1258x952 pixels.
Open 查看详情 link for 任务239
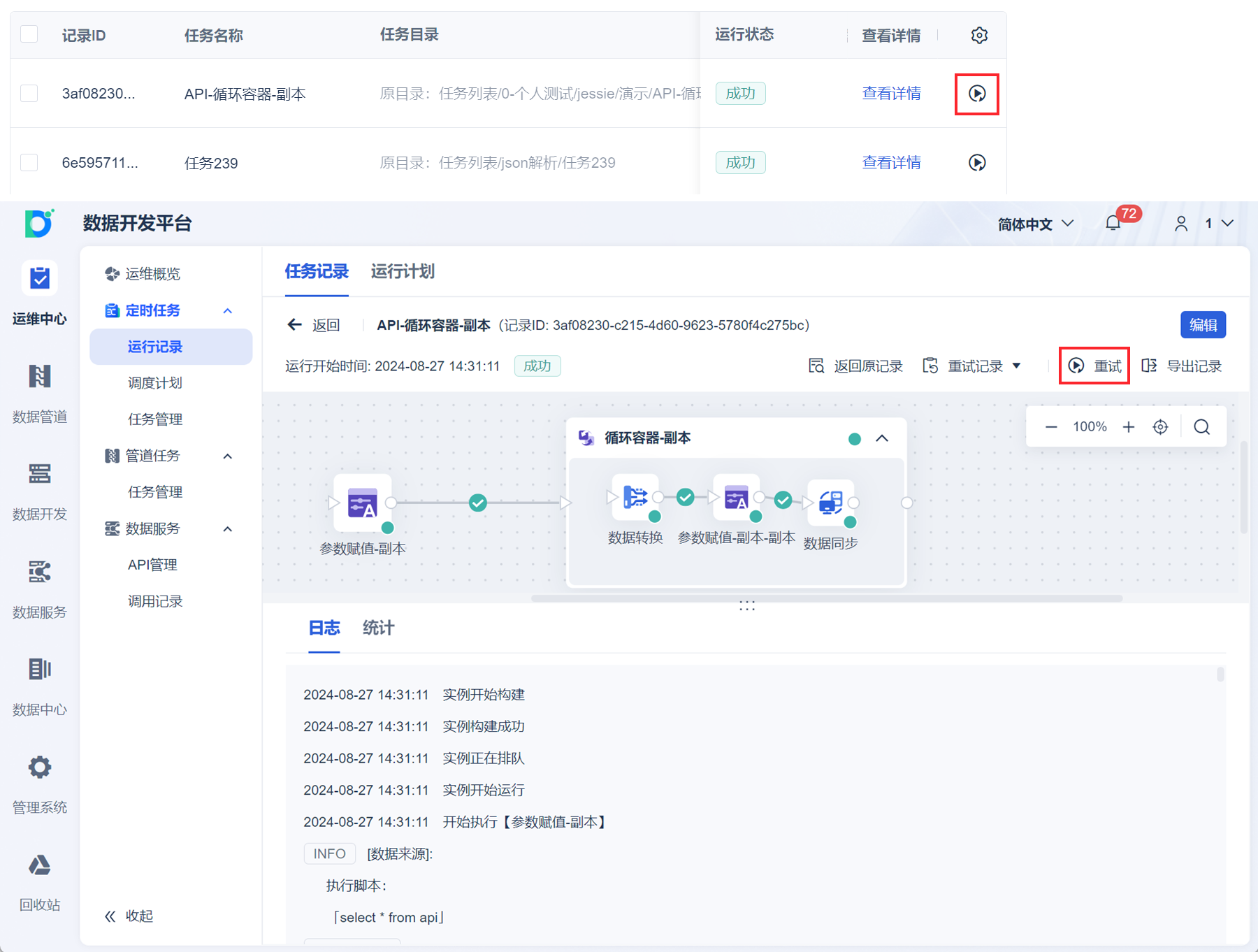(x=891, y=163)
